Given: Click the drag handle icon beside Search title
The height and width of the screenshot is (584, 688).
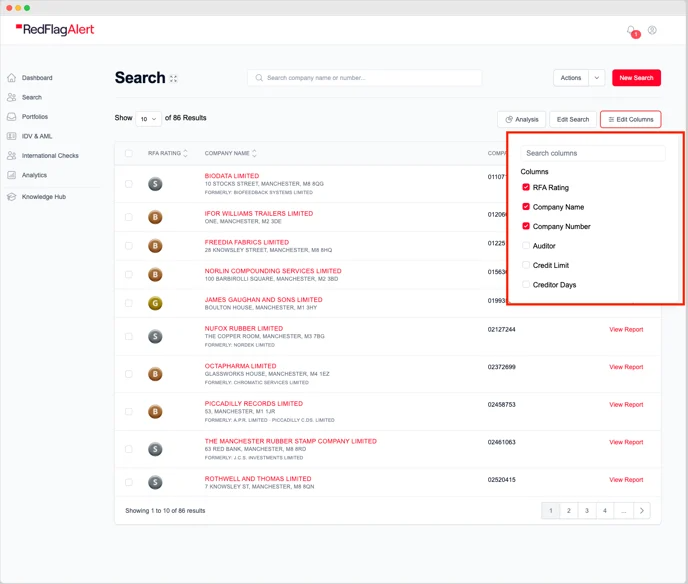Looking at the screenshot, I should [x=173, y=79].
